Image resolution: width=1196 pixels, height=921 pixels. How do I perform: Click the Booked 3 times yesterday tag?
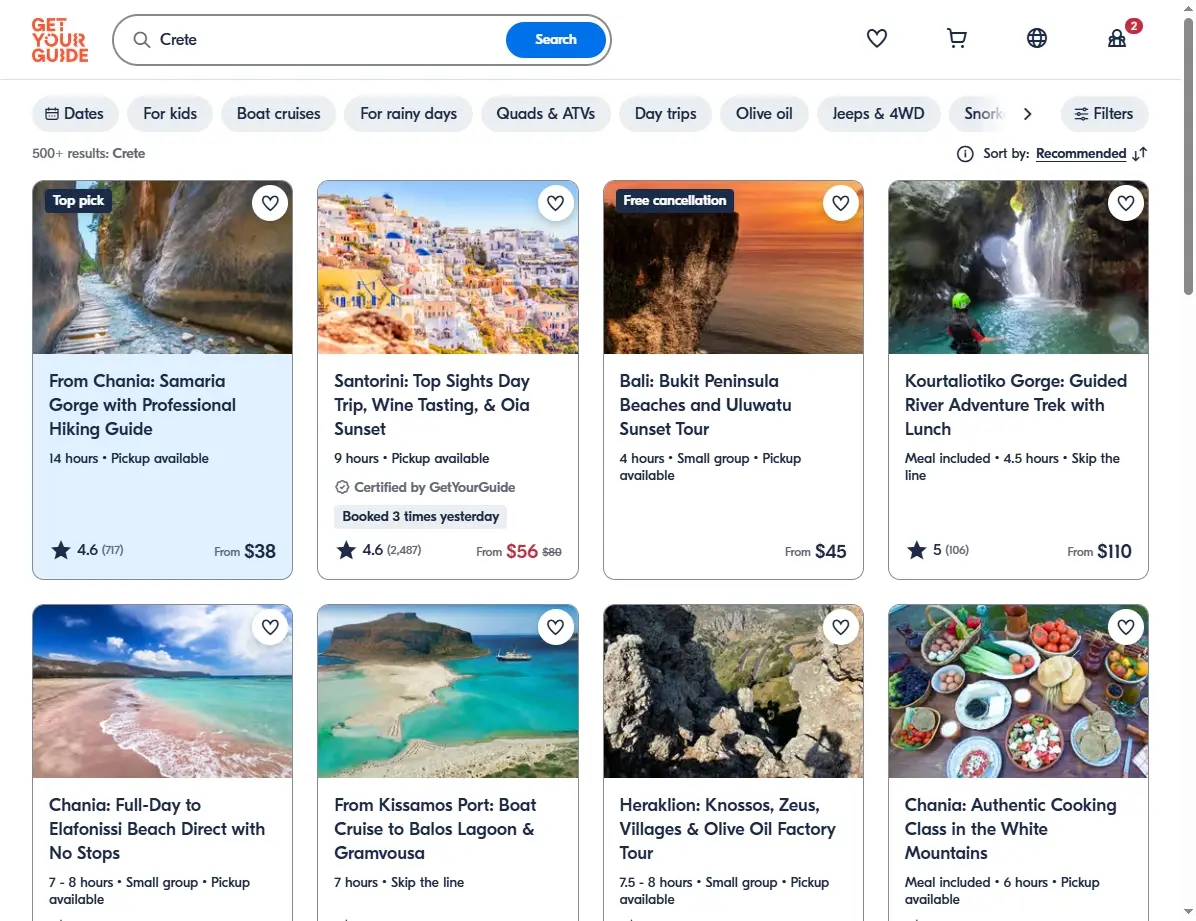420,517
